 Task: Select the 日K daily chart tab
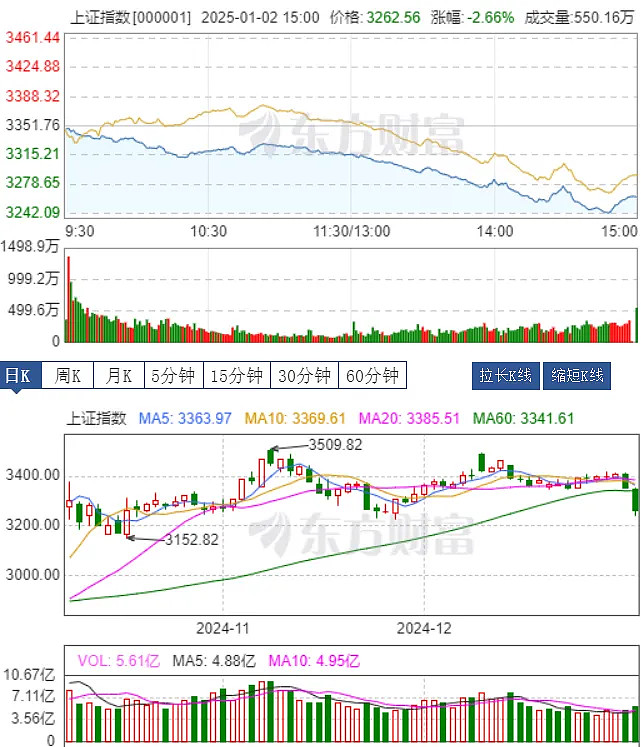click(x=20, y=376)
